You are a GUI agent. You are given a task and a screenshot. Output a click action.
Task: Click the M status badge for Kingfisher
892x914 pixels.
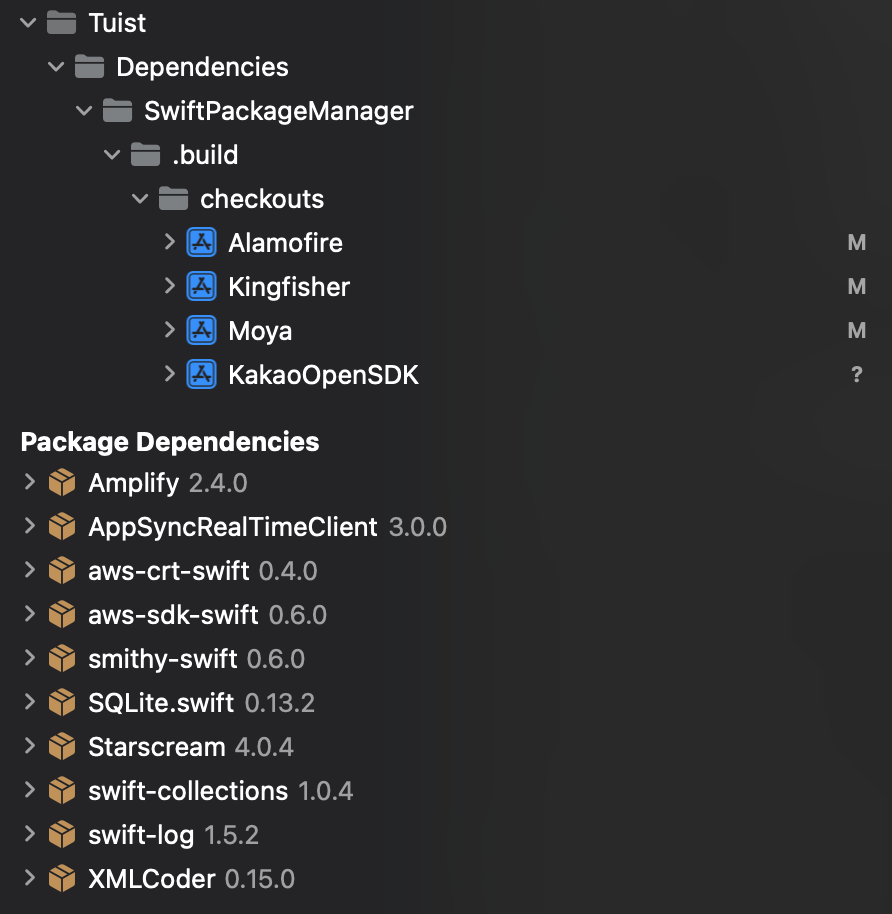tap(856, 287)
